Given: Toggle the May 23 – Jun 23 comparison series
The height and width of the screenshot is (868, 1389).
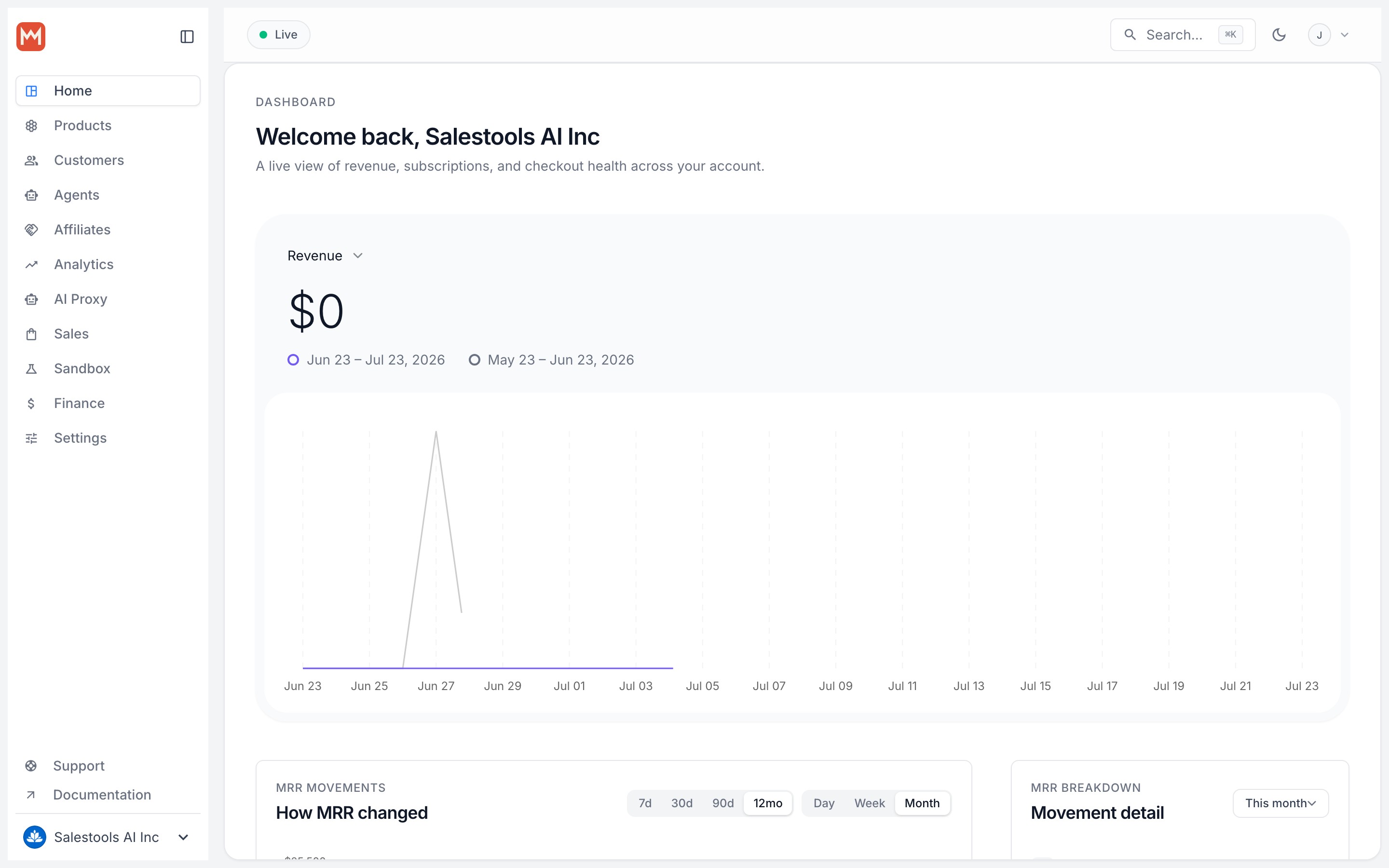Looking at the screenshot, I should point(552,360).
